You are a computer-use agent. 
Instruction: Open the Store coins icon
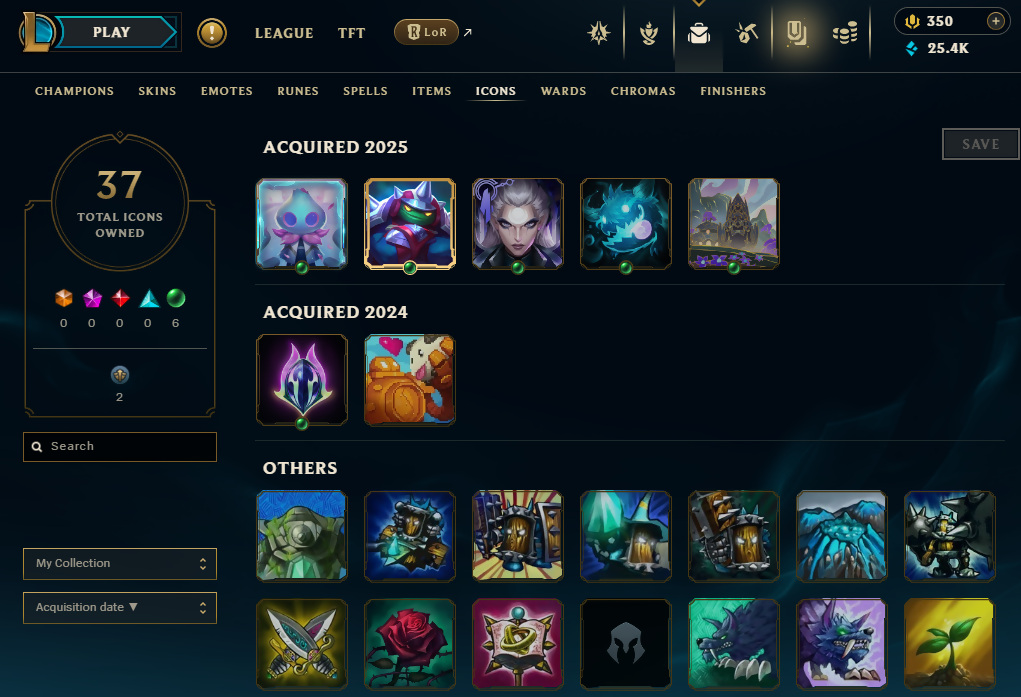click(845, 33)
